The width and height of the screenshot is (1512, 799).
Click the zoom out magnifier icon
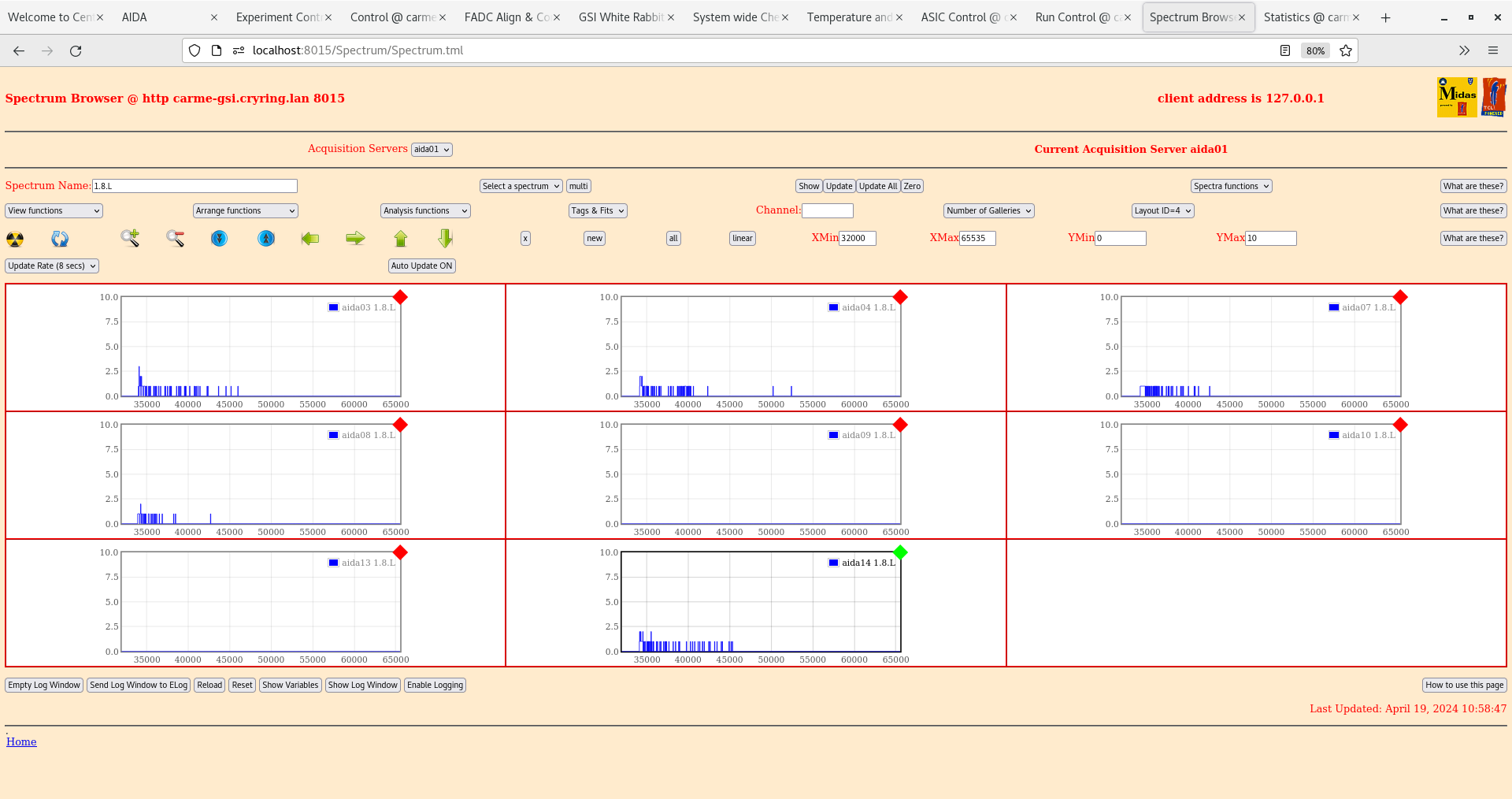tap(175, 238)
